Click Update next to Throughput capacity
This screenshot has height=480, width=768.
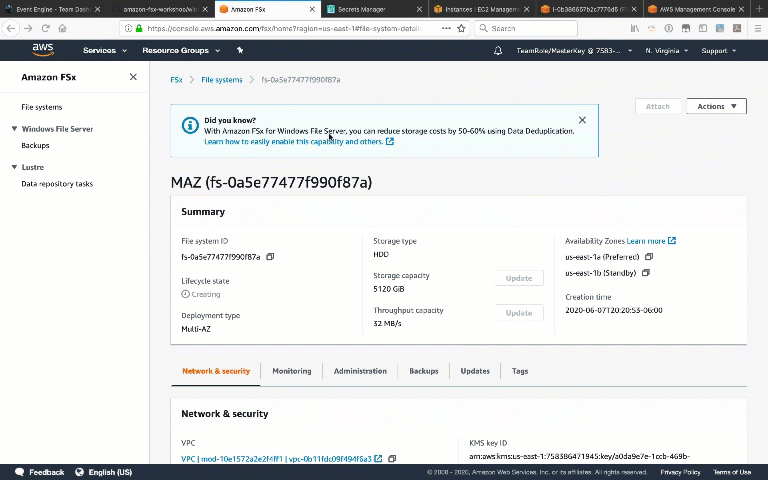519,313
